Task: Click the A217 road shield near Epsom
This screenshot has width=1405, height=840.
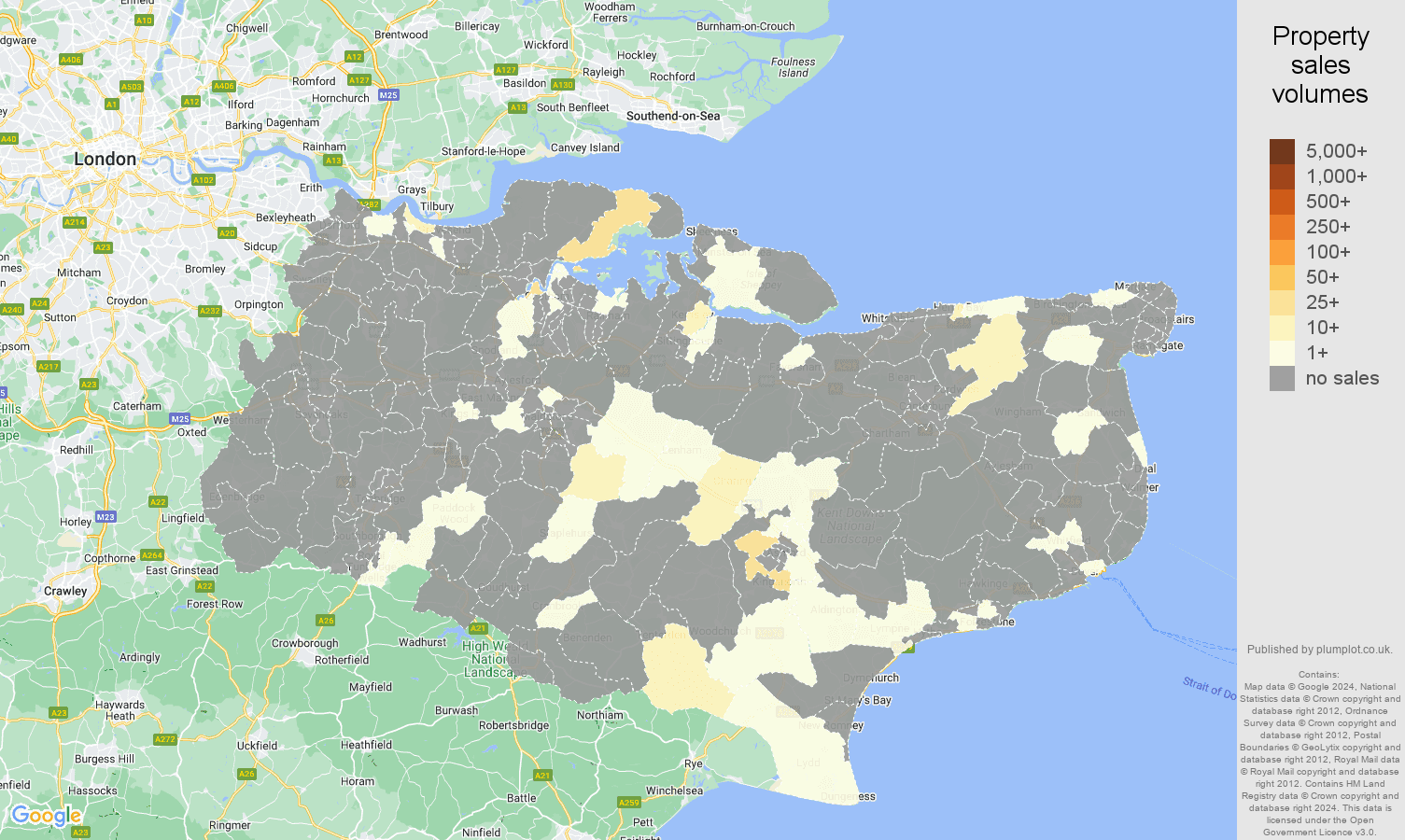Action: click(49, 367)
